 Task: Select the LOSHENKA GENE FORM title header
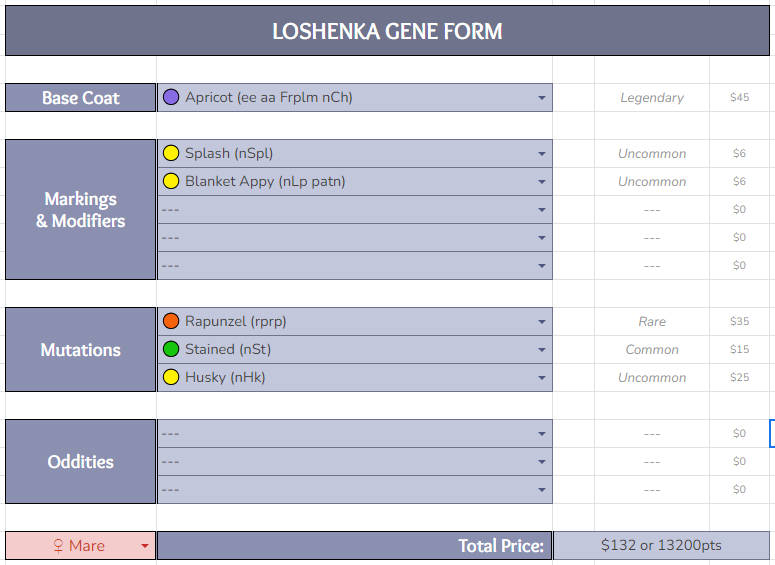(387, 32)
